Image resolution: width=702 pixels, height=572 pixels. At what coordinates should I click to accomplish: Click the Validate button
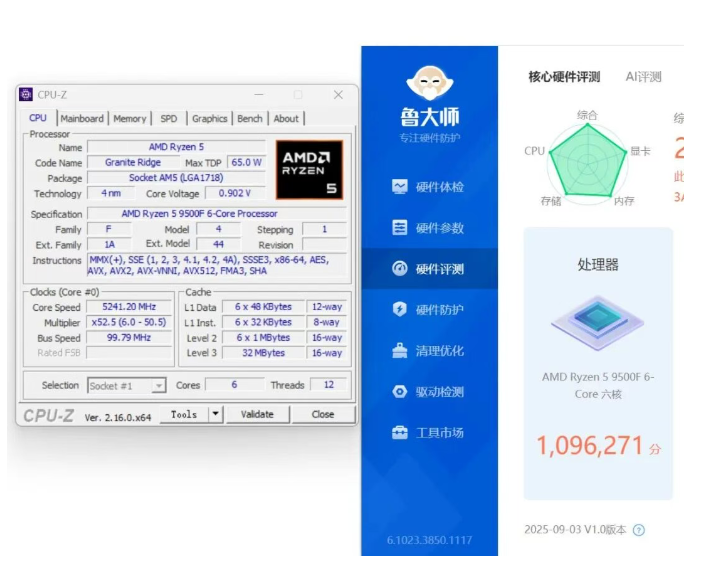257,414
